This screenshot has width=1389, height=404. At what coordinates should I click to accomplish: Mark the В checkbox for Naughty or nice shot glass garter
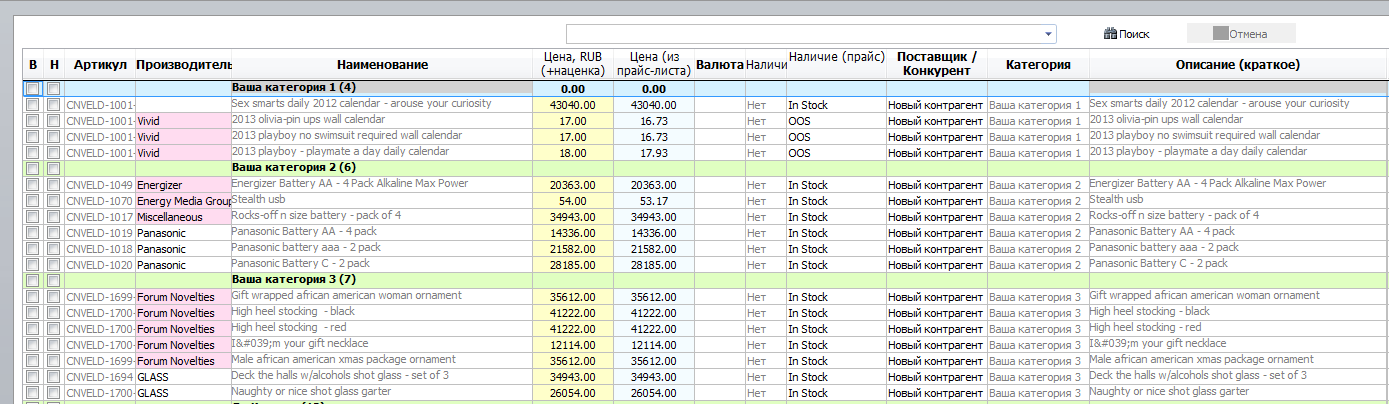point(33,393)
